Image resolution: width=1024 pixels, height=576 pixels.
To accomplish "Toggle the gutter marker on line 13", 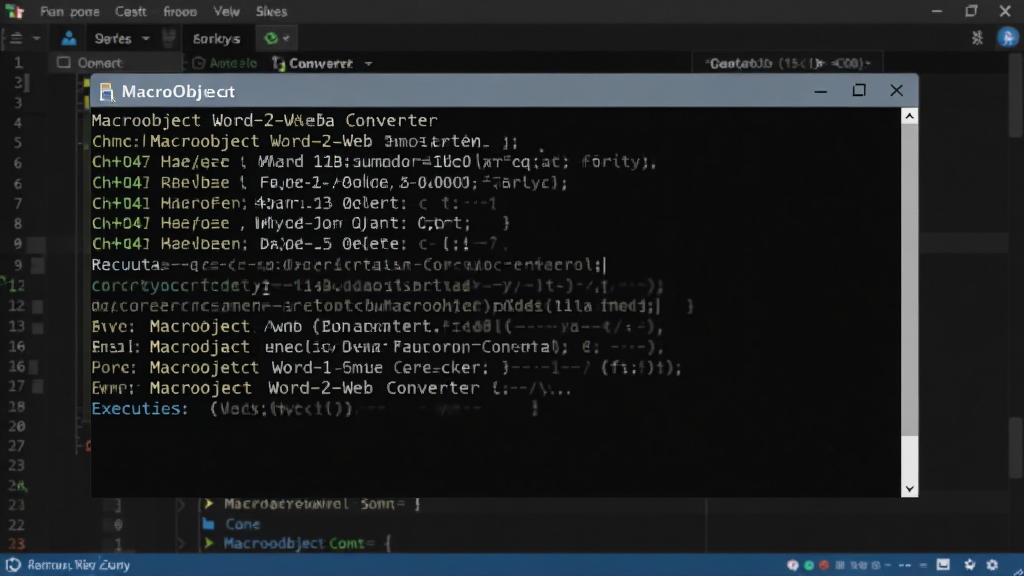I will [x=38, y=327].
